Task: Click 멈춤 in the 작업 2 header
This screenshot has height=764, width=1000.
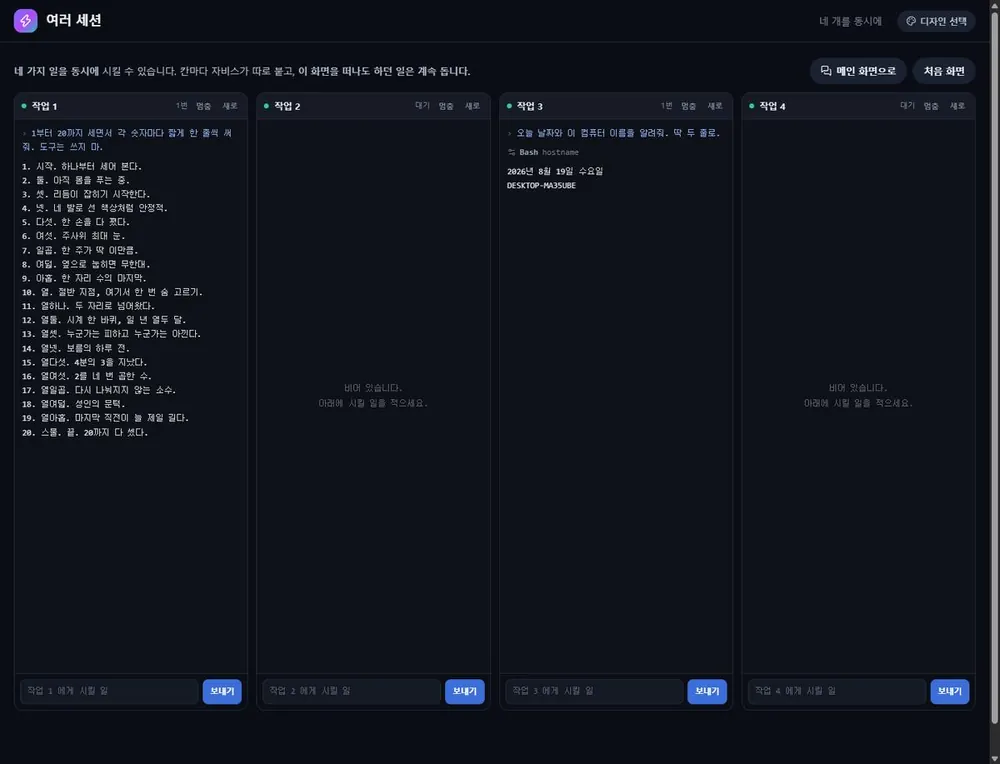Action: 446,106
